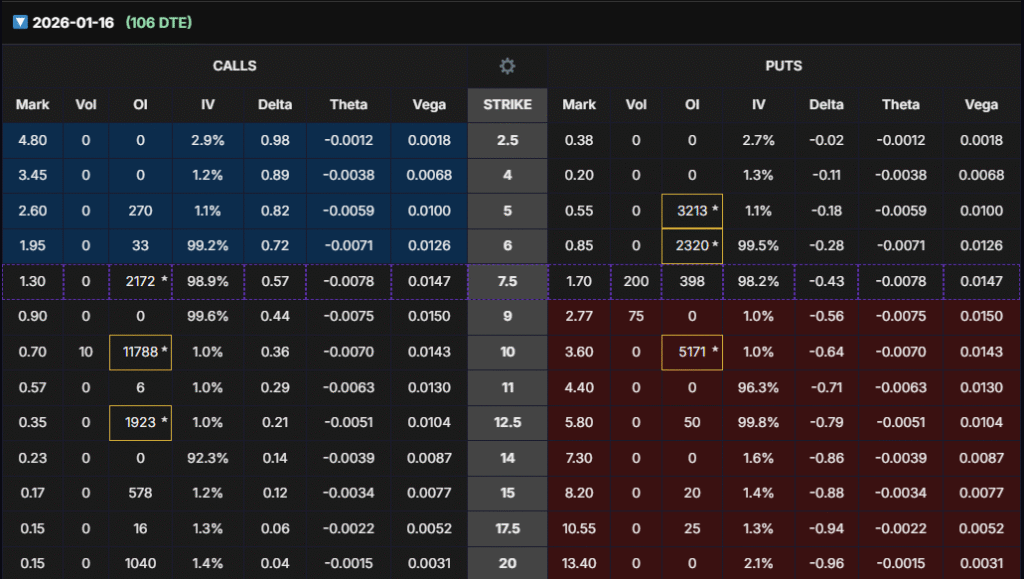Click the CALLS section header
Screen dimensions: 1024x579
point(234,66)
